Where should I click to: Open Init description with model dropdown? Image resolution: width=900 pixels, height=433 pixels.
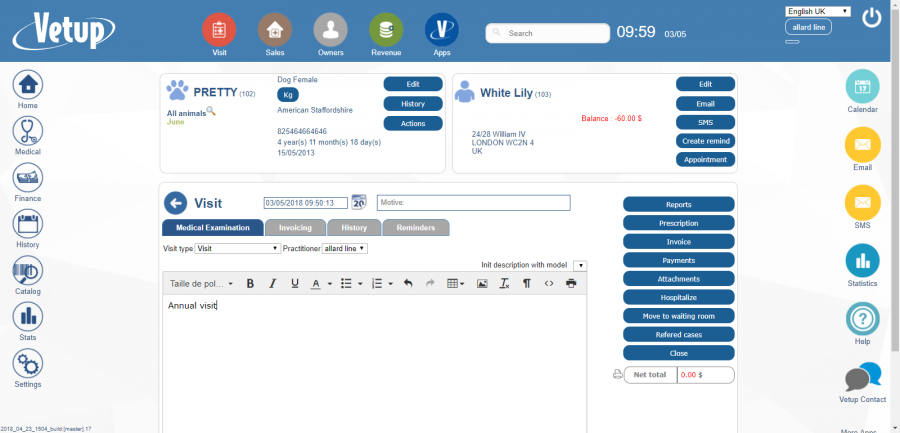pos(580,265)
